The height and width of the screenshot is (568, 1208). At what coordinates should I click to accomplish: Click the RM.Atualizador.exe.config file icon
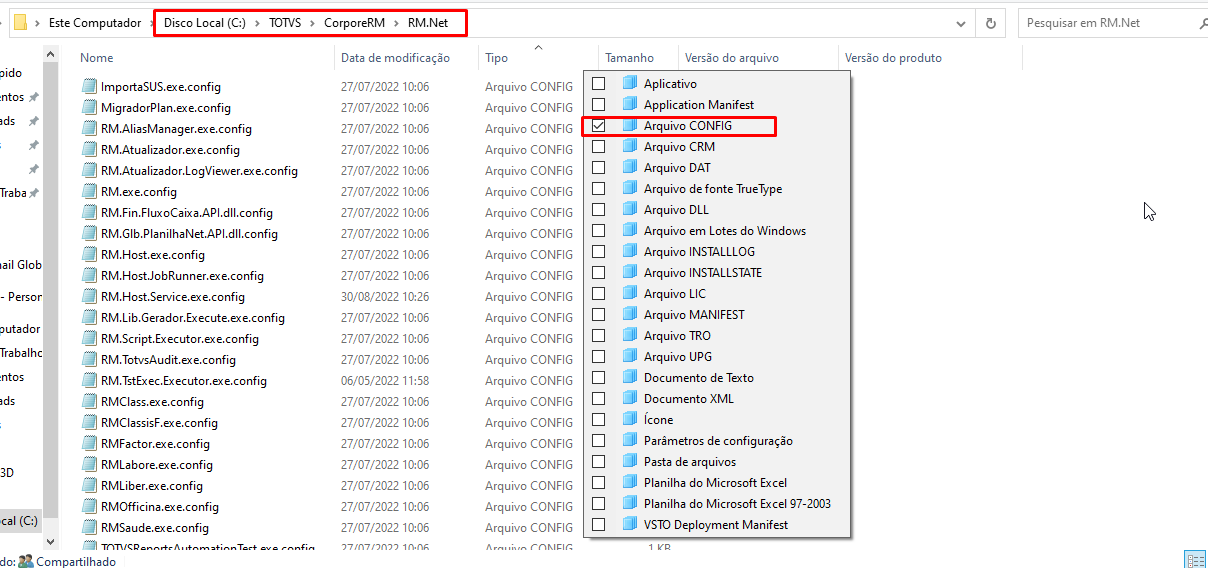click(x=89, y=150)
